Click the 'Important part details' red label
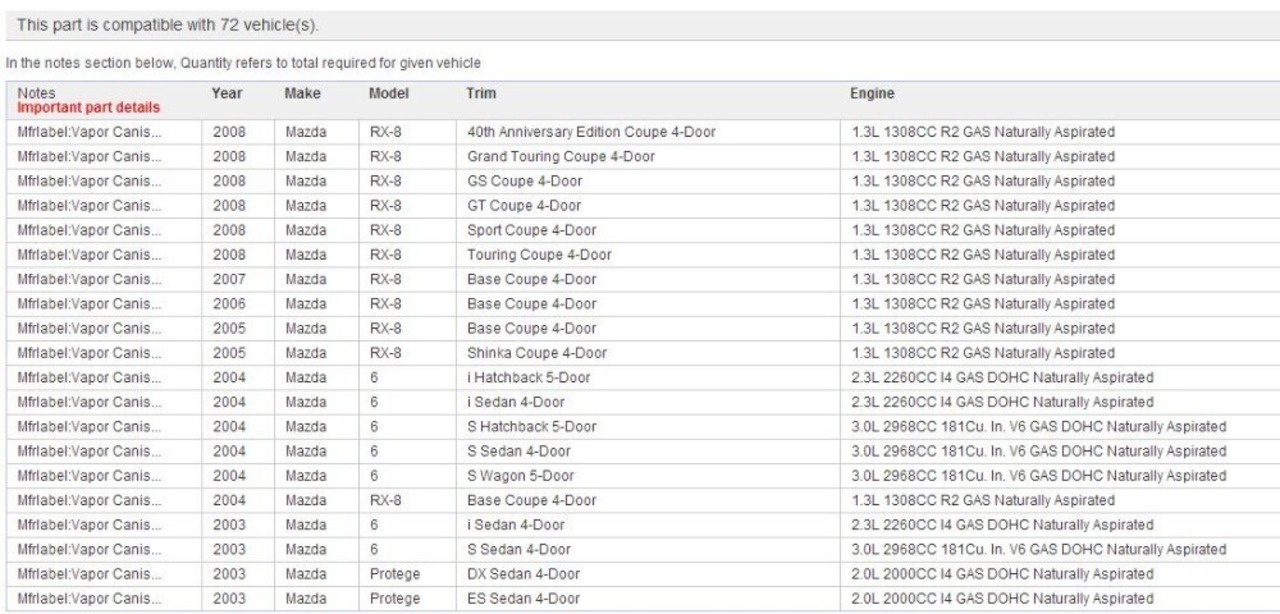The height and width of the screenshot is (614, 1280). coord(88,107)
